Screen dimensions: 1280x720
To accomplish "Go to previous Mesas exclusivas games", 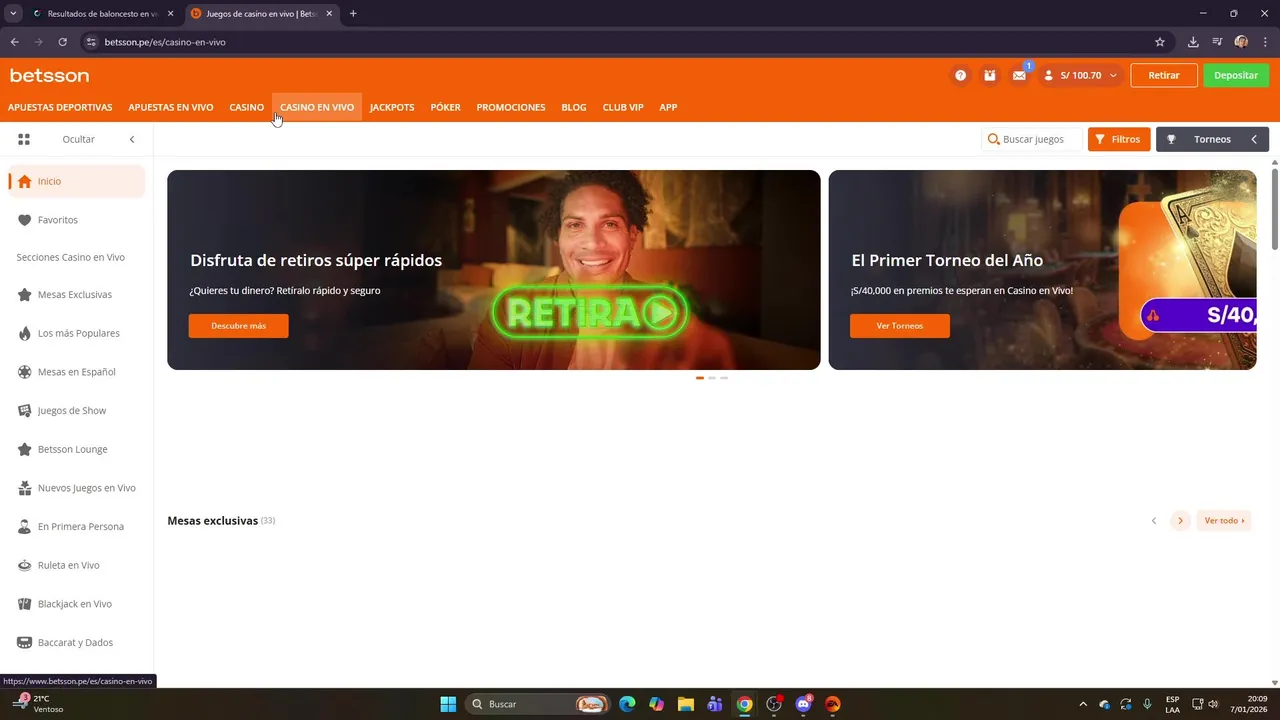I will point(1154,521).
